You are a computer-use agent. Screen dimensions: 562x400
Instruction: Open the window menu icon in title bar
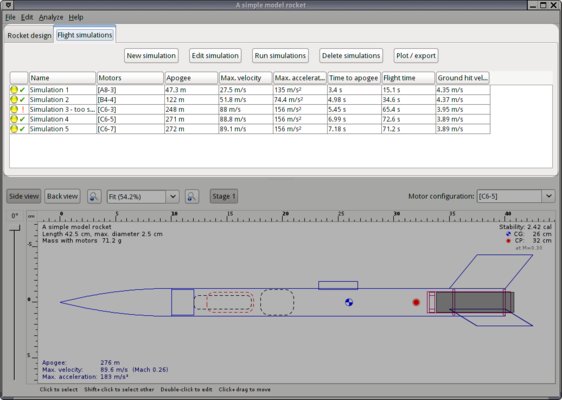pos(8,5)
